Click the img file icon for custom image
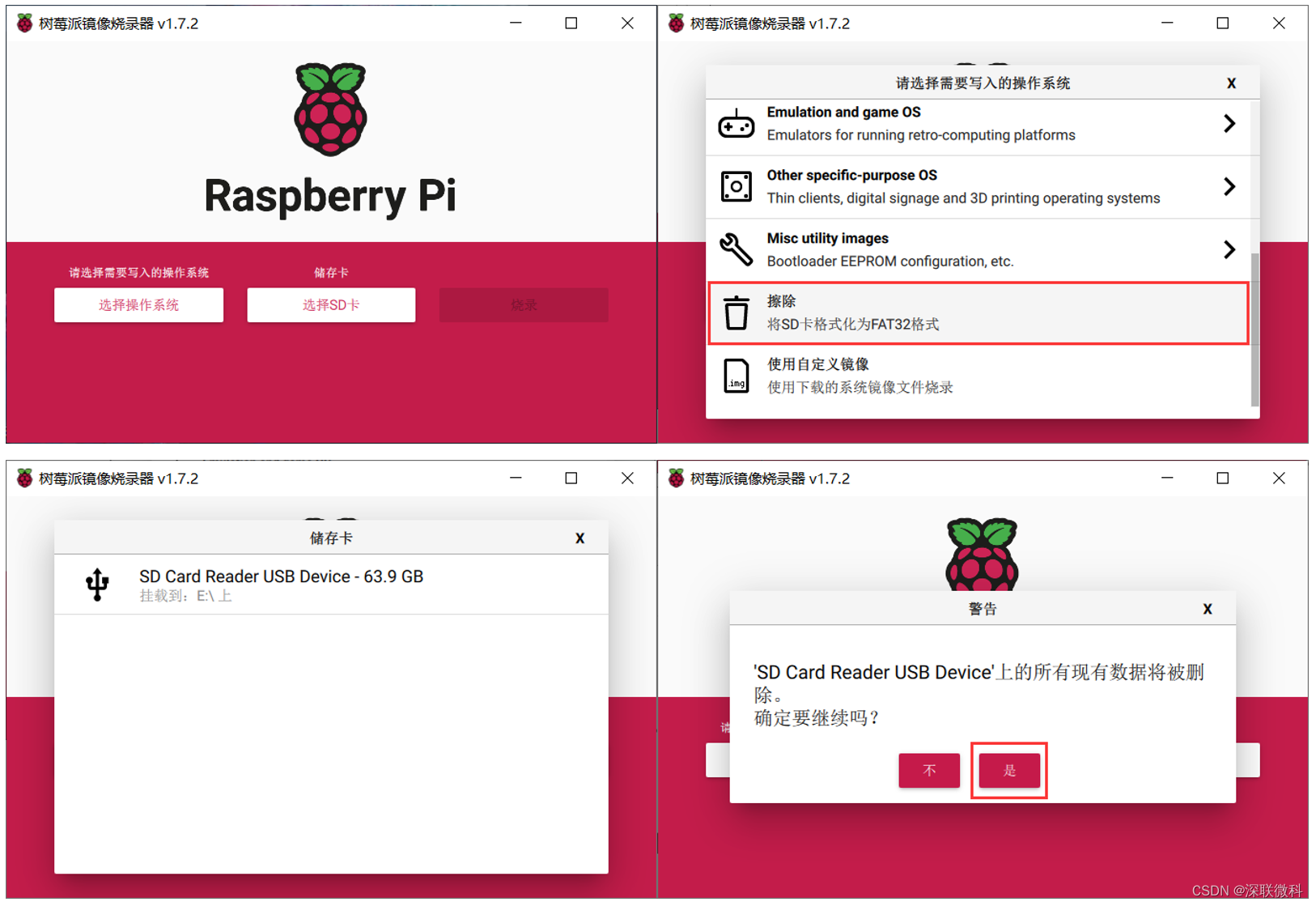Viewport: 1316px width, 906px height. click(x=737, y=376)
